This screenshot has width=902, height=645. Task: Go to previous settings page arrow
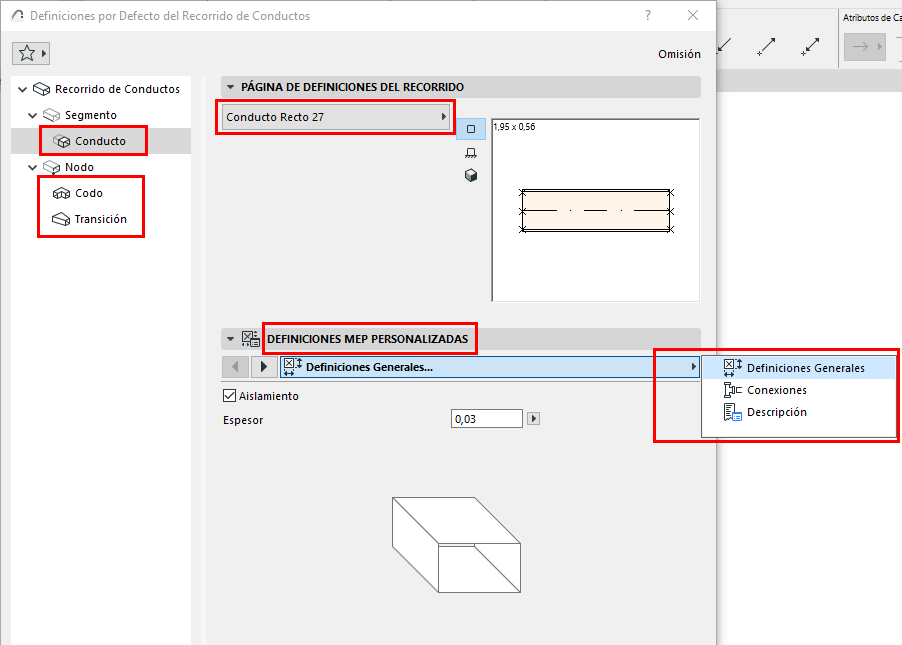(235, 367)
